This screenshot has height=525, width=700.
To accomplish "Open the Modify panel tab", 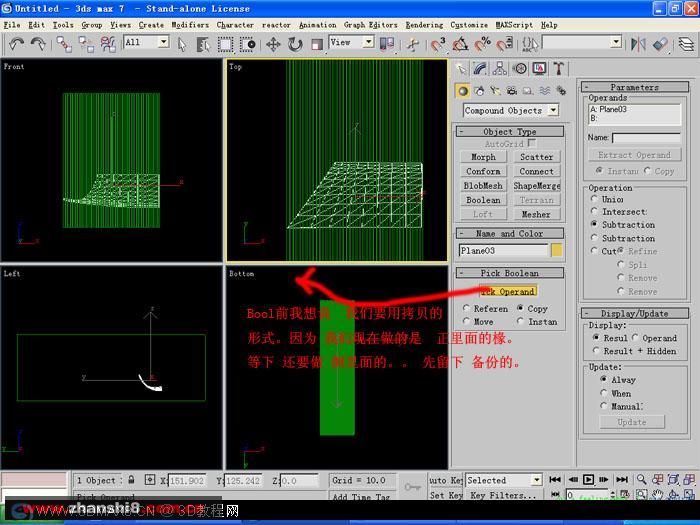I will 480,68.
